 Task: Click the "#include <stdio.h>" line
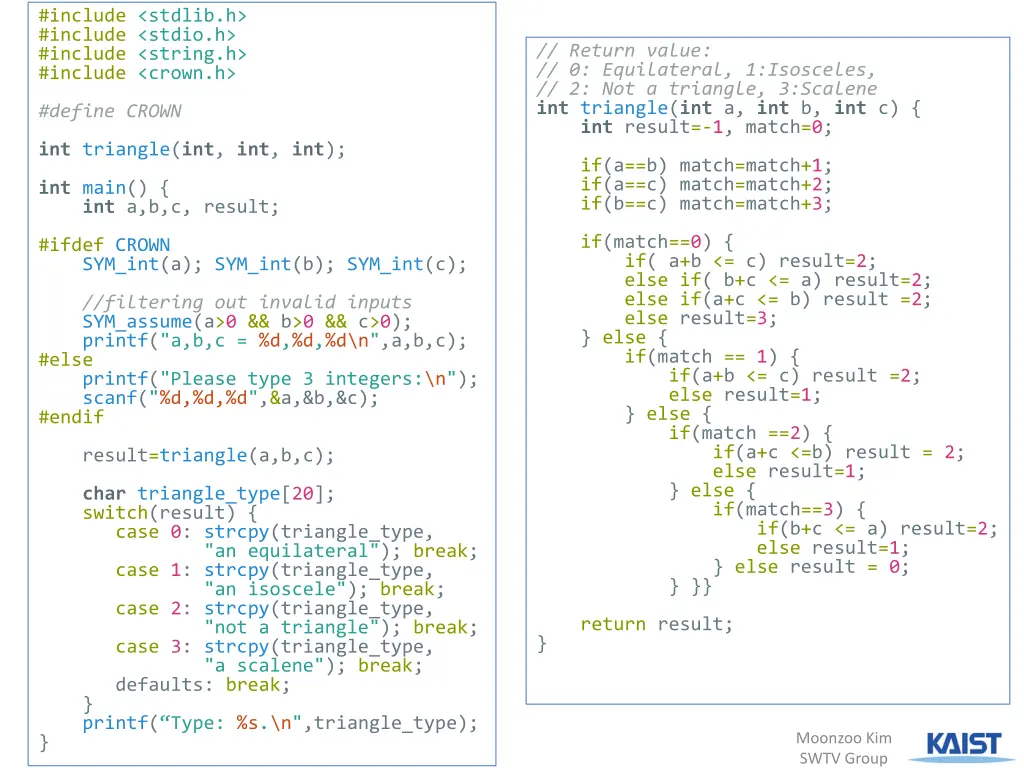pos(137,35)
